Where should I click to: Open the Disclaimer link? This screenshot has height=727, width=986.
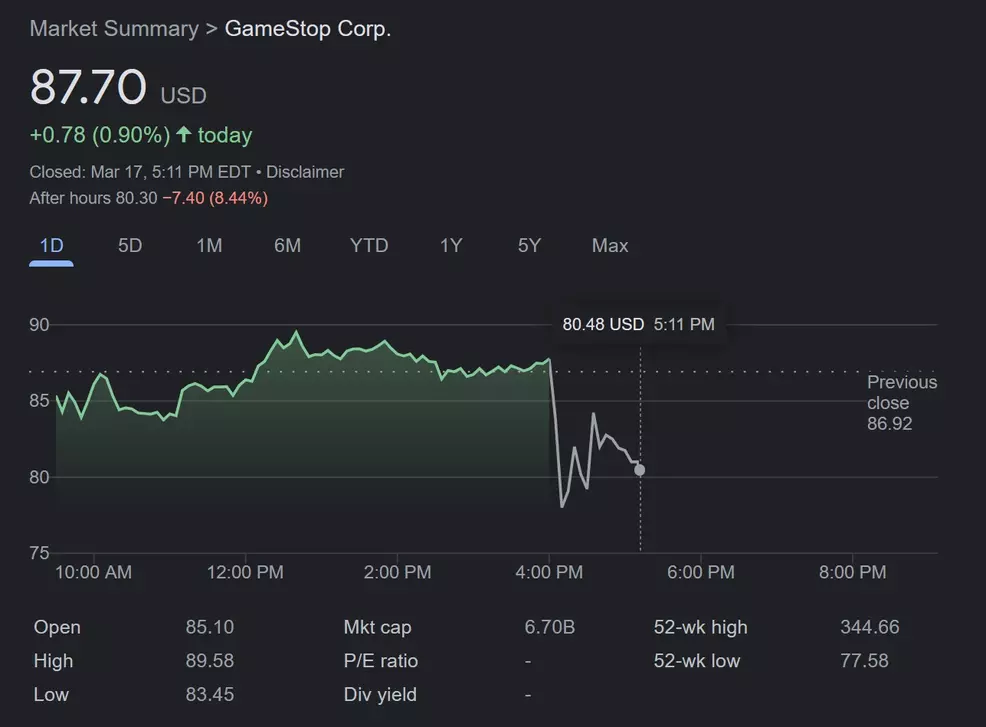(x=304, y=172)
